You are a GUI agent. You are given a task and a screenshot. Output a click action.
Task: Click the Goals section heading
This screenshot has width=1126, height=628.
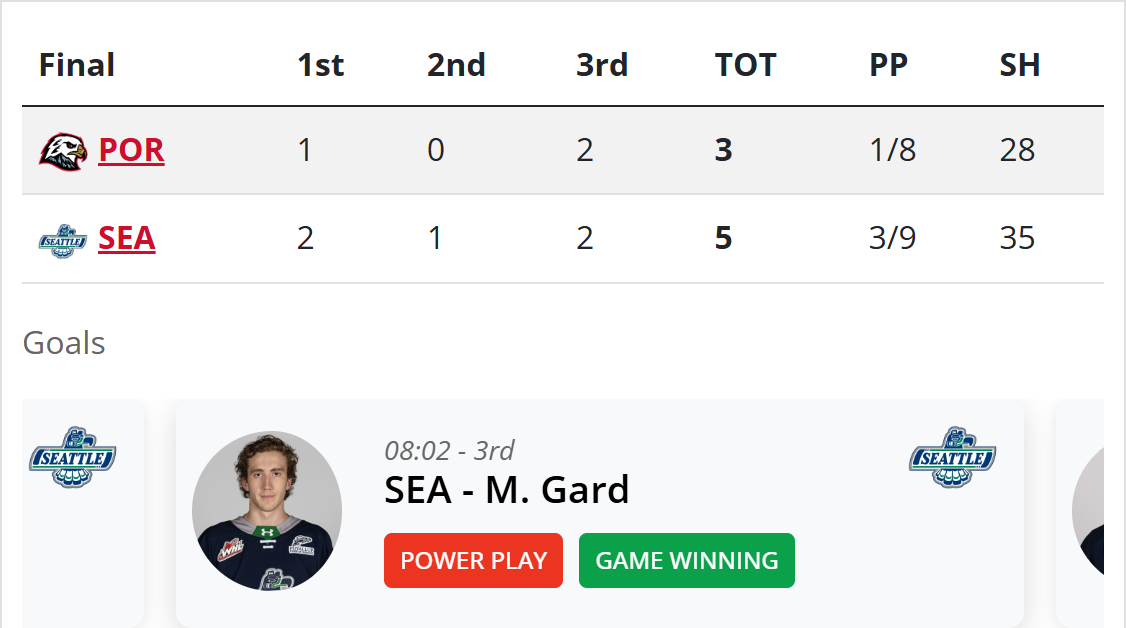pyautogui.click(x=64, y=343)
